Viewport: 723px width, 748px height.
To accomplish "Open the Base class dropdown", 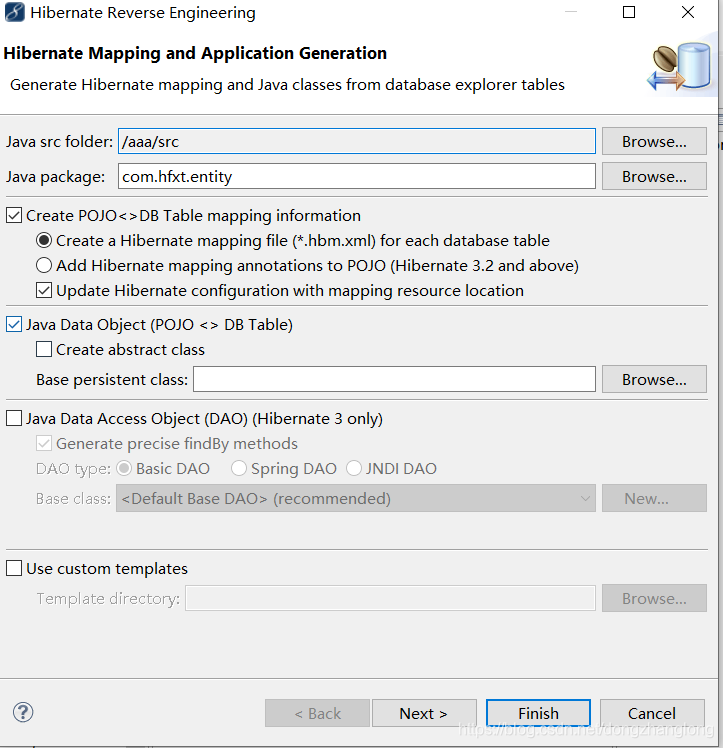I will pos(356,499).
